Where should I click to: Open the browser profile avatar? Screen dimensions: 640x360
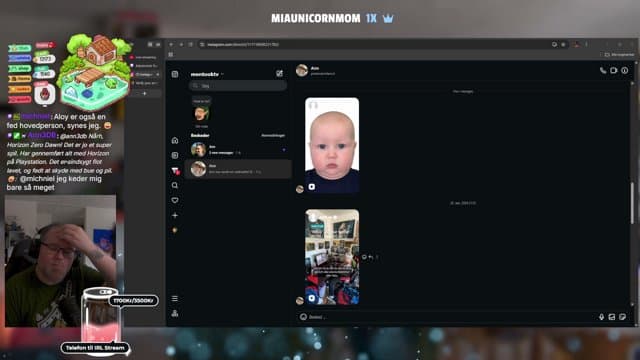[x=576, y=44]
